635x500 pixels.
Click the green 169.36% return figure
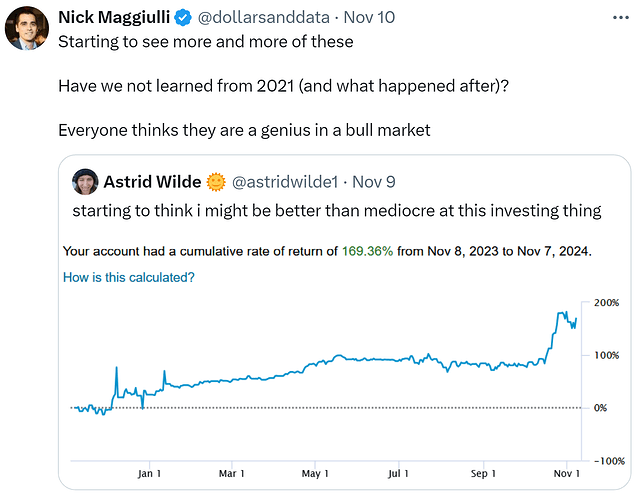pyautogui.click(x=367, y=251)
